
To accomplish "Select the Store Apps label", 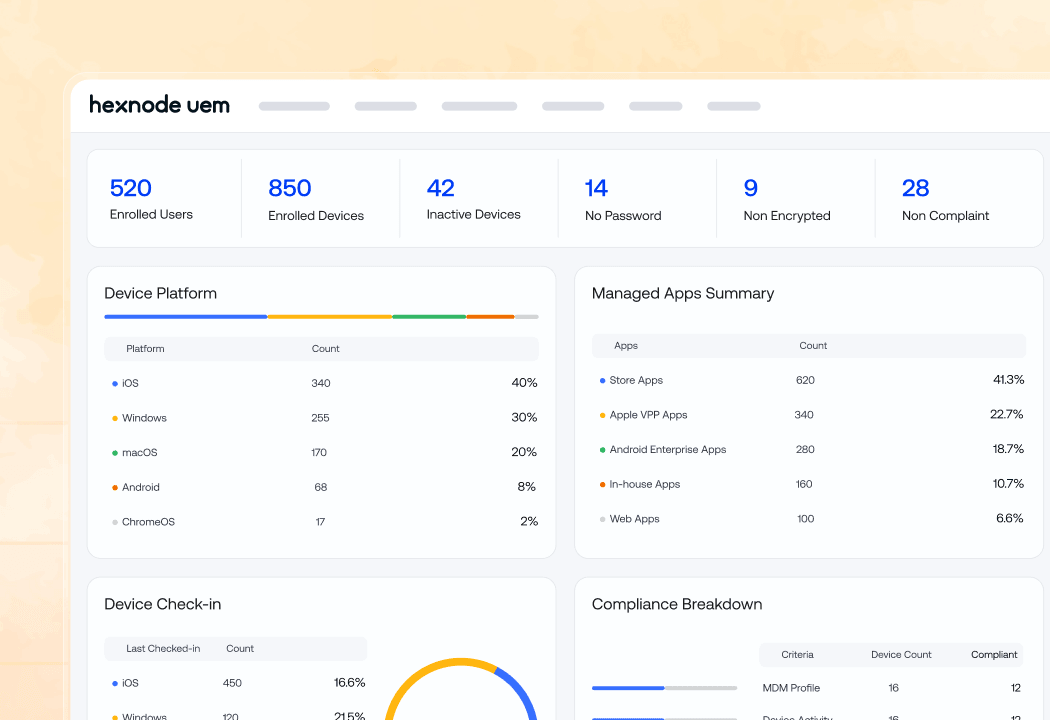I will click(636, 380).
